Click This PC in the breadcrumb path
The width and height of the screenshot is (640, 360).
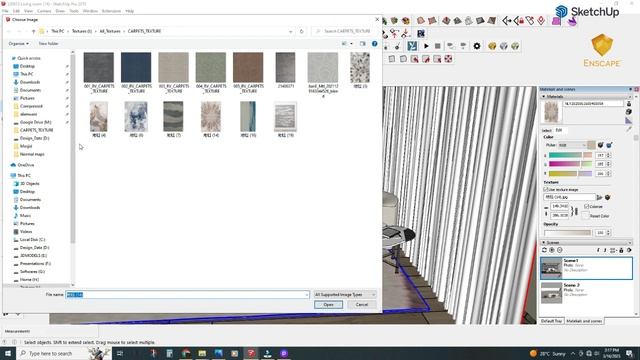(x=58, y=31)
